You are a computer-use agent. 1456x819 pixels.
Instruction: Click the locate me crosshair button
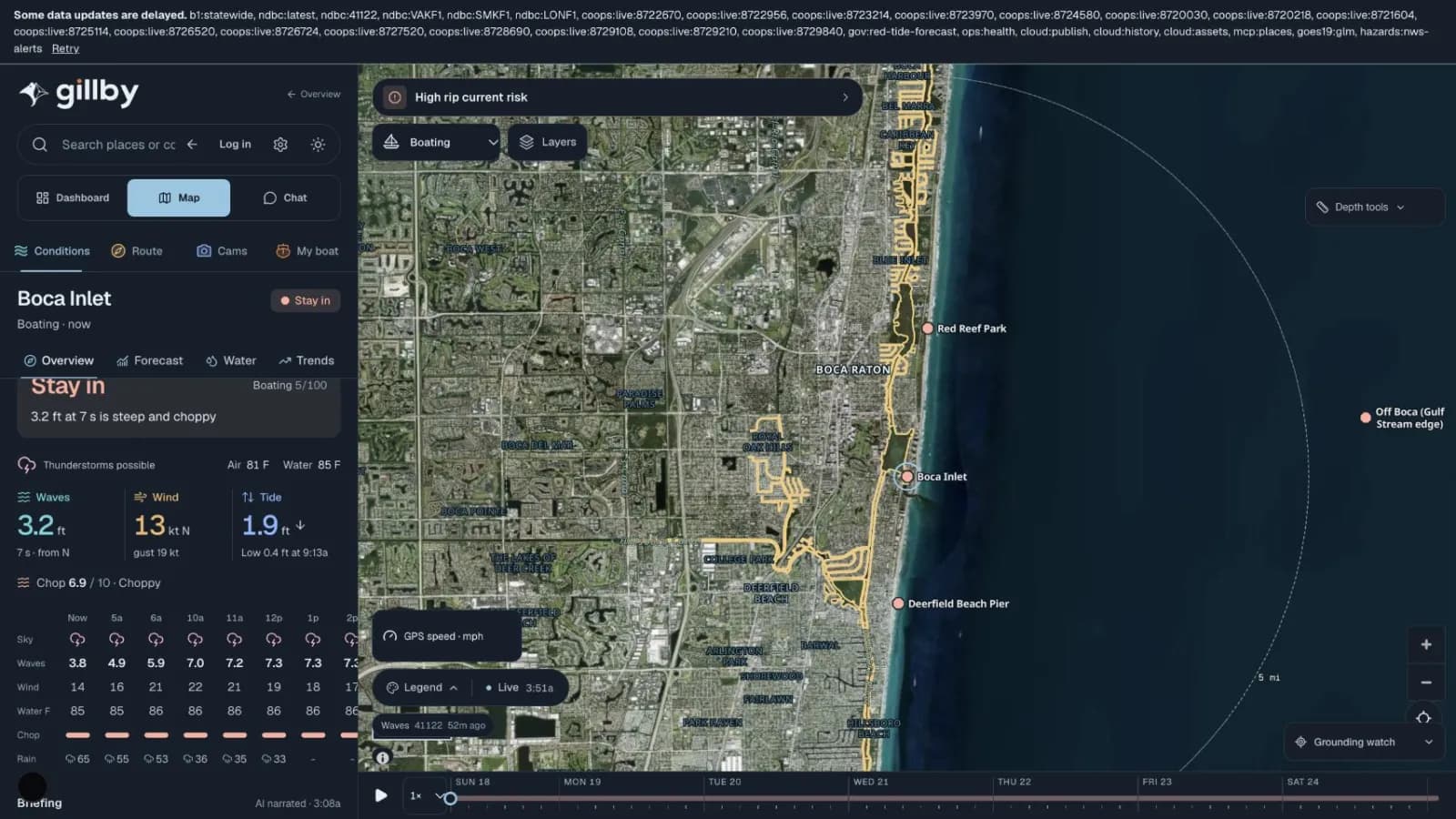click(1424, 717)
